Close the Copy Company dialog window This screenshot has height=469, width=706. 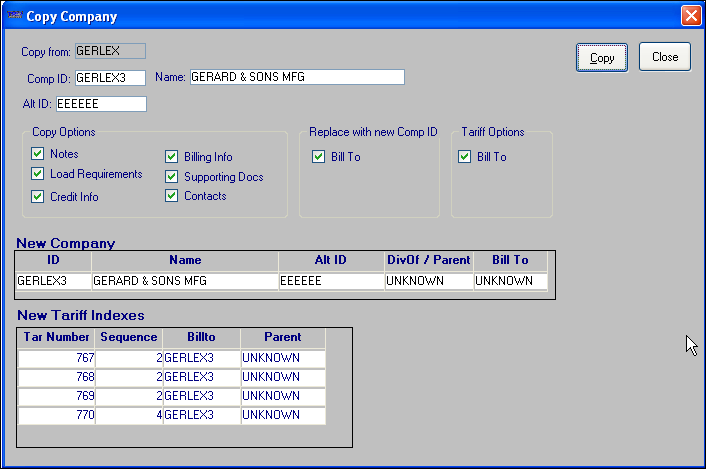pos(690,16)
